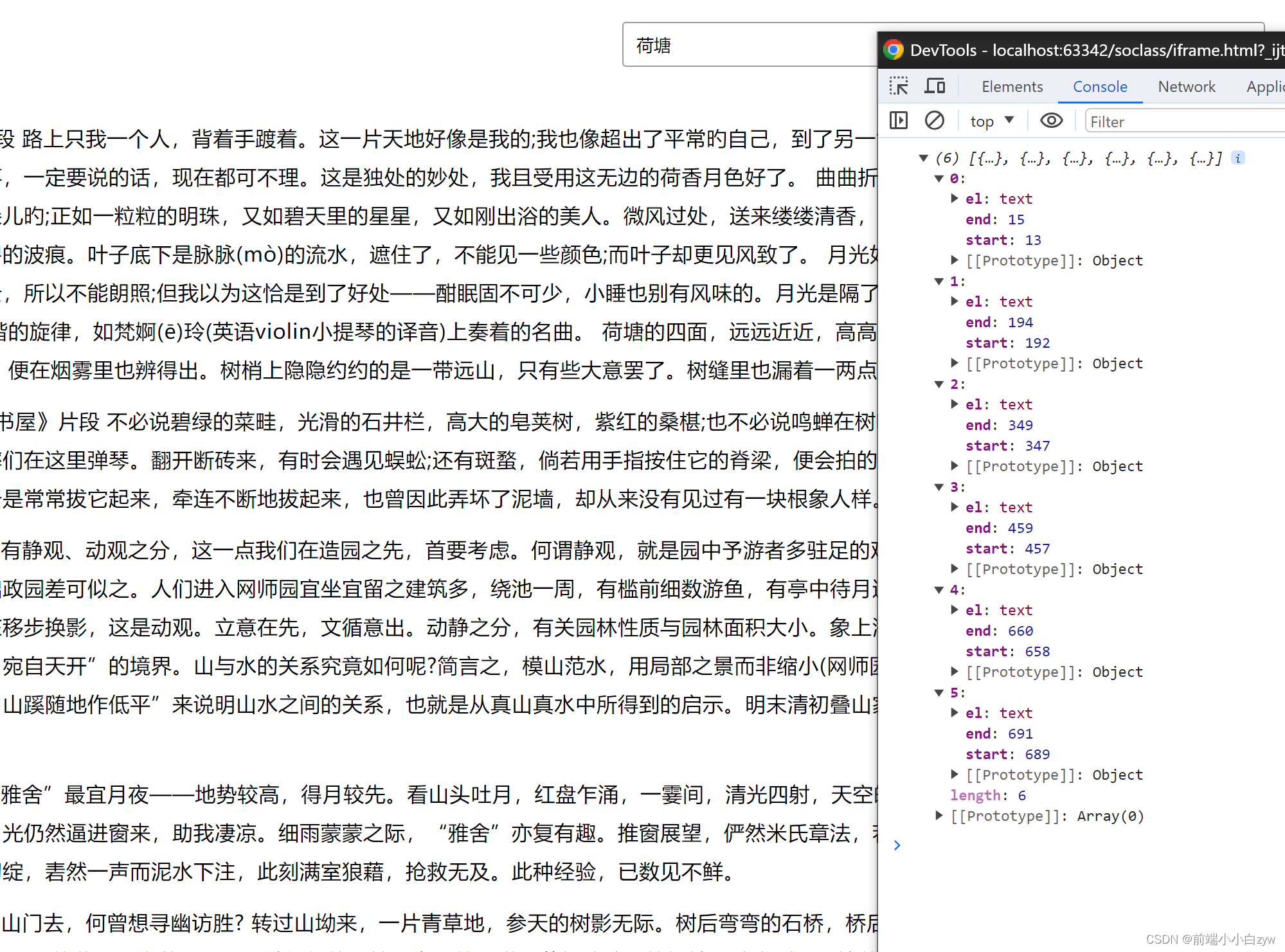Image resolution: width=1285 pixels, height=952 pixels.
Task: Expand el: text under item 3
Action: point(955,507)
